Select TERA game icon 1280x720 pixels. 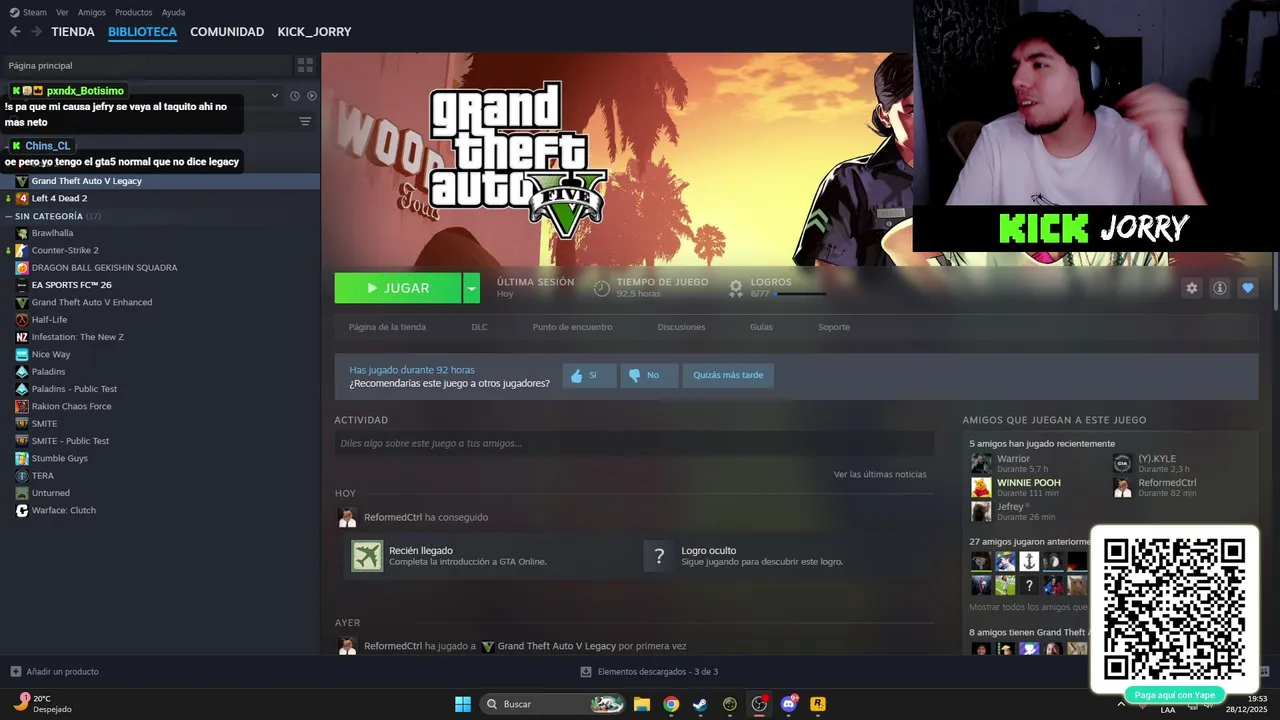point(22,475)
